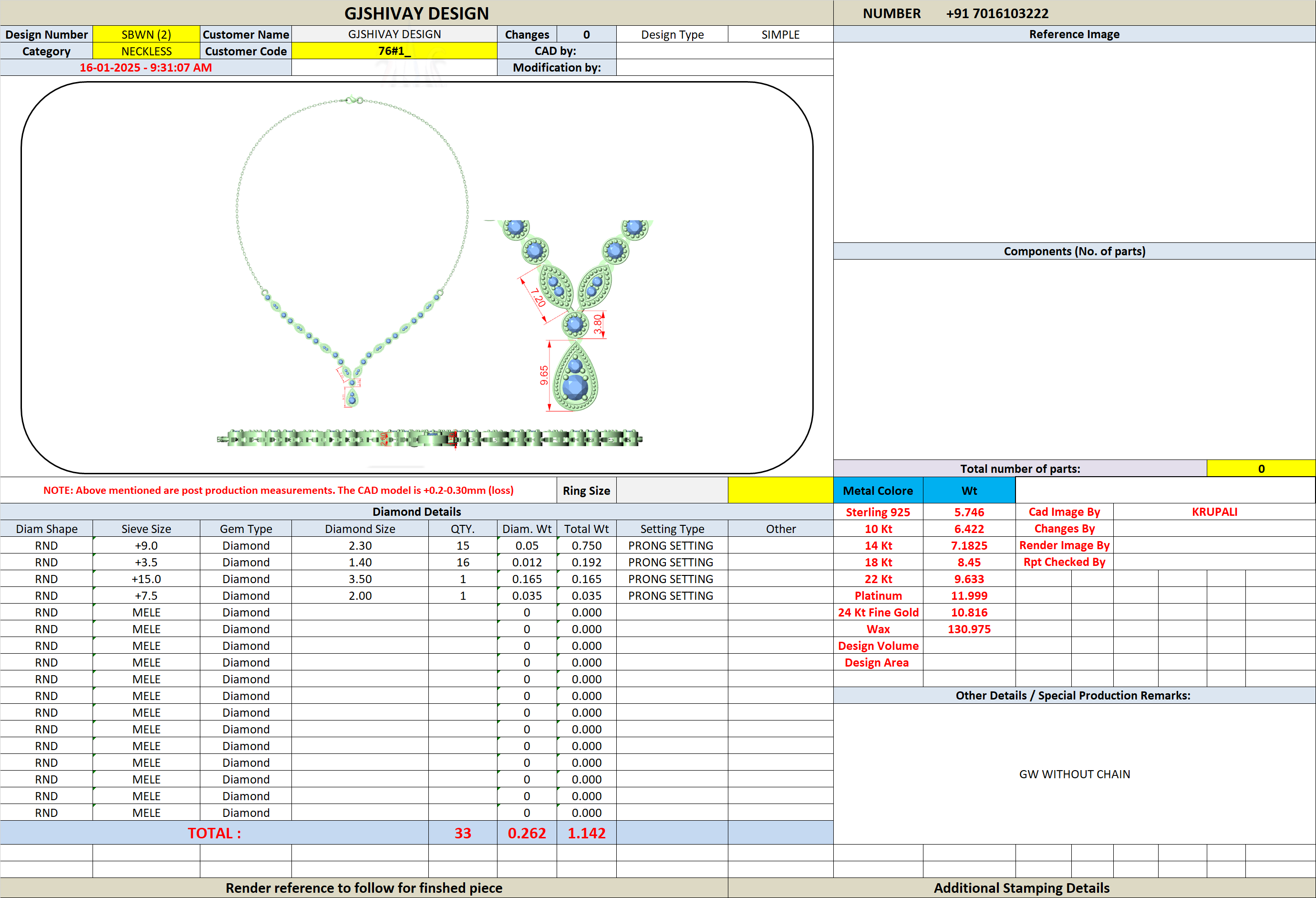Screen dimensions: 1316x898
Task: Select the Rpt Checked By label
Action: pos(1064,562)
